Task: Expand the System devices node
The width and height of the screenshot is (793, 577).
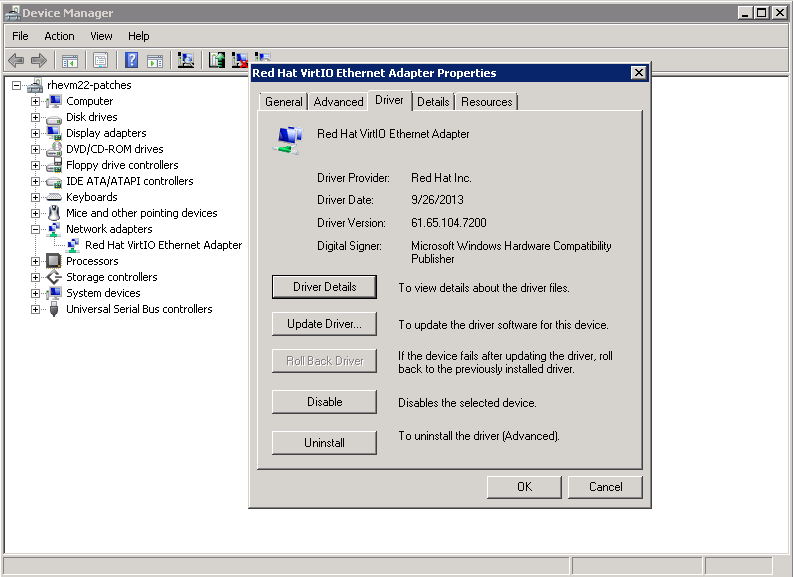Action: (35, 293)
